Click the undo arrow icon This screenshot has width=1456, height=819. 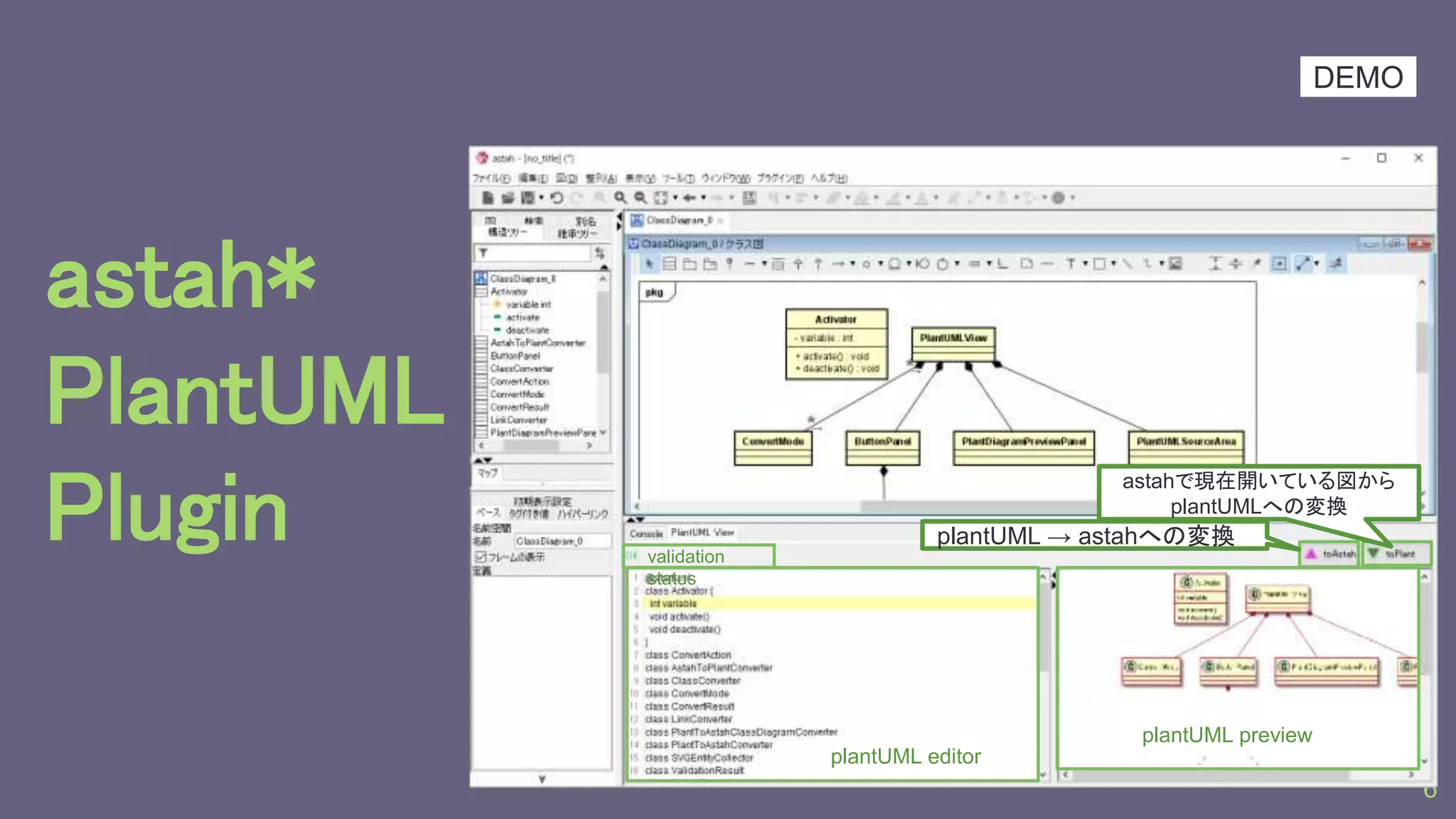pos(557,198)
